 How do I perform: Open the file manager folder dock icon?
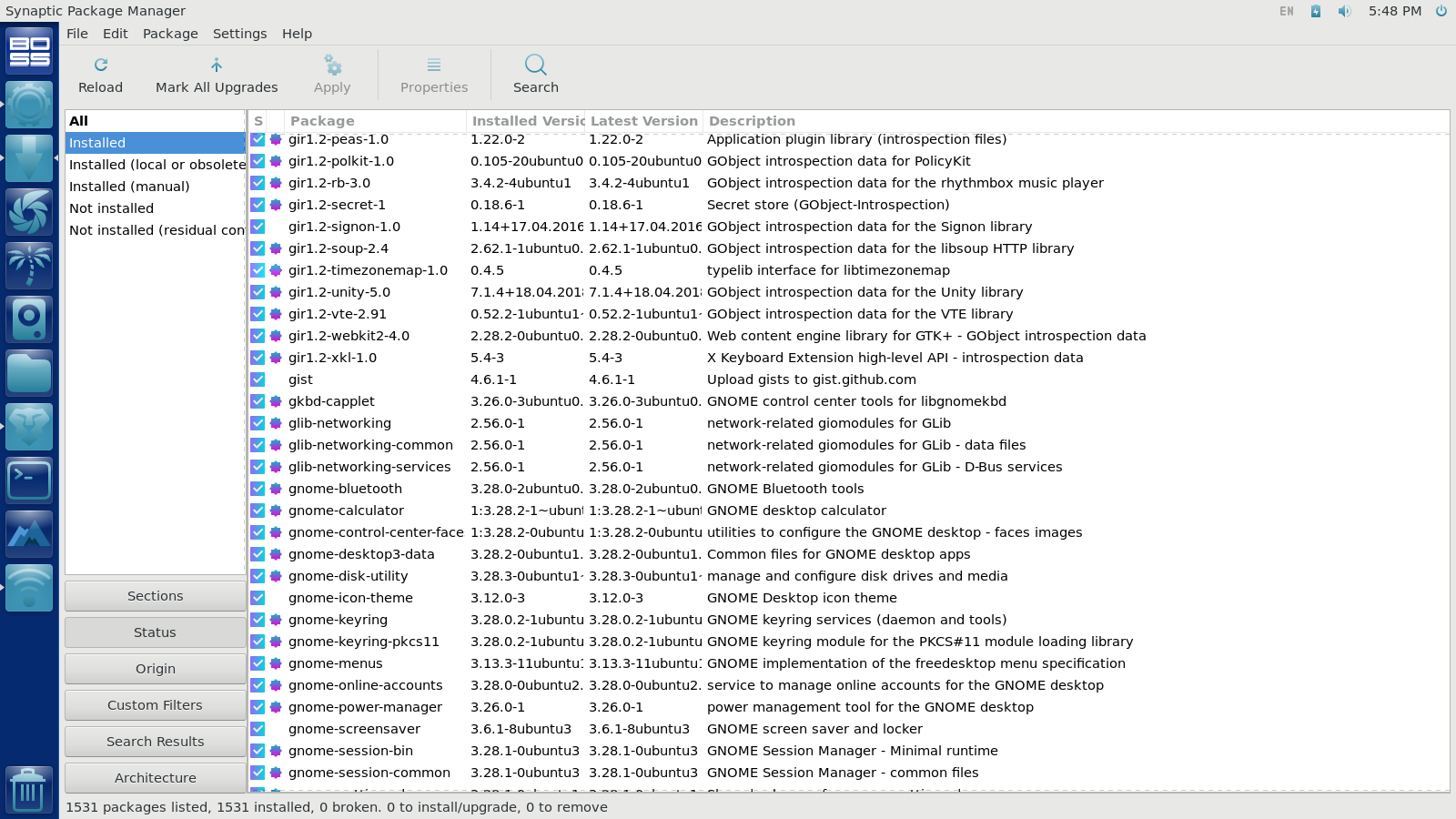pyautogui.click(x=29, y=373)
